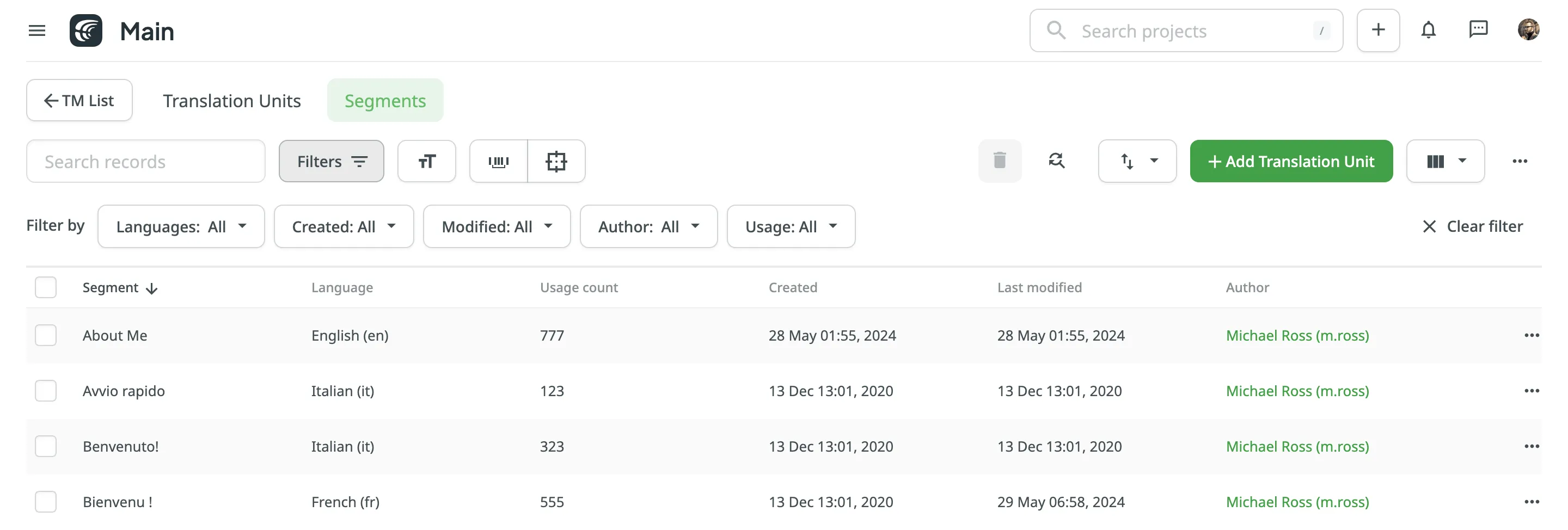Click the Add Translation Unit button
This screenshot has height=530, width=1568.
pyautogui.click(x=1291, y=161)
